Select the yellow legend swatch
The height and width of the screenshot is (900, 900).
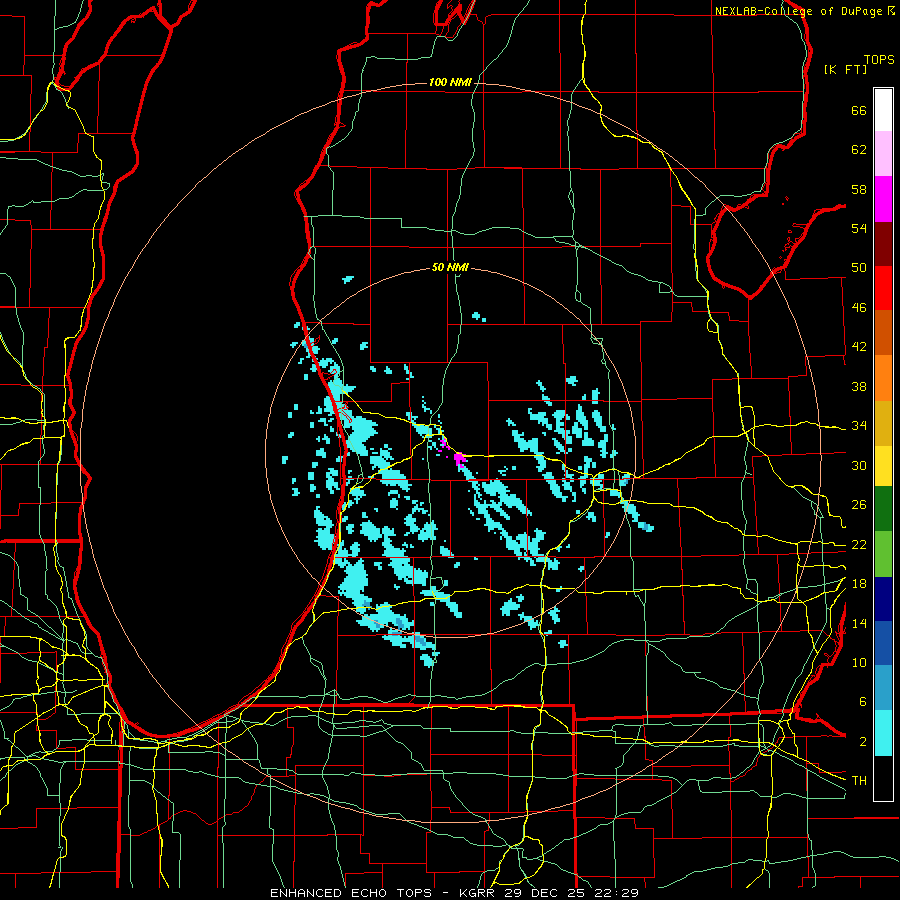coord(883,466)
